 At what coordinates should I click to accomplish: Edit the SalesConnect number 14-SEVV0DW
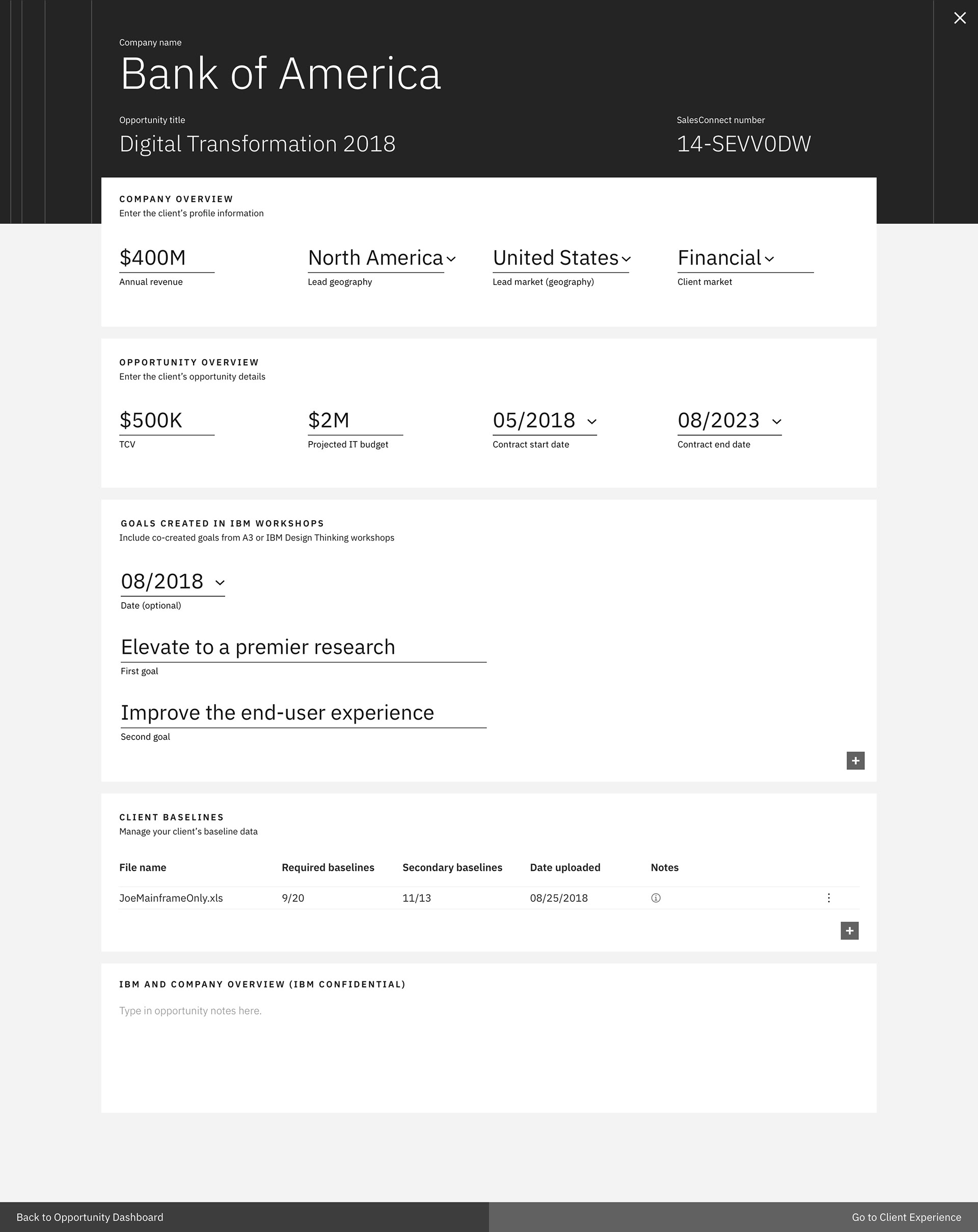point(744,144)
